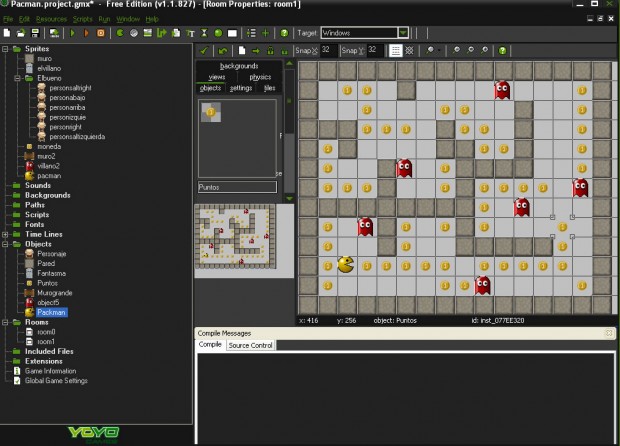Create a new project file

point(7,33)
